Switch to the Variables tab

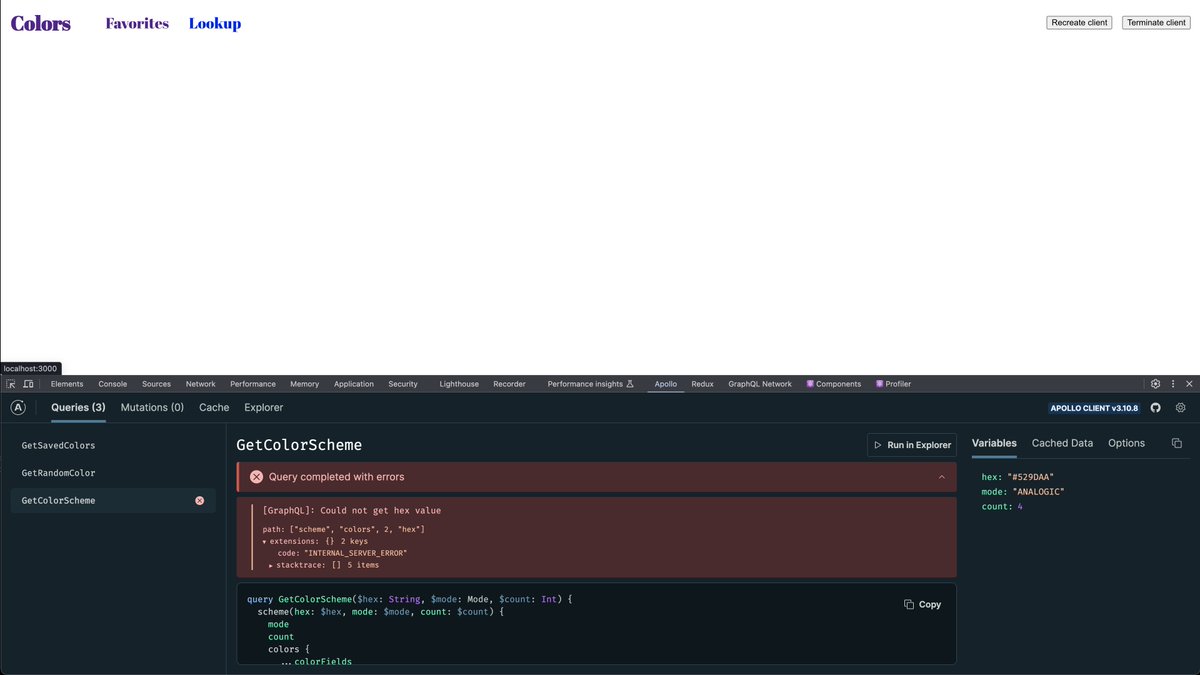[x=994, y=443]
